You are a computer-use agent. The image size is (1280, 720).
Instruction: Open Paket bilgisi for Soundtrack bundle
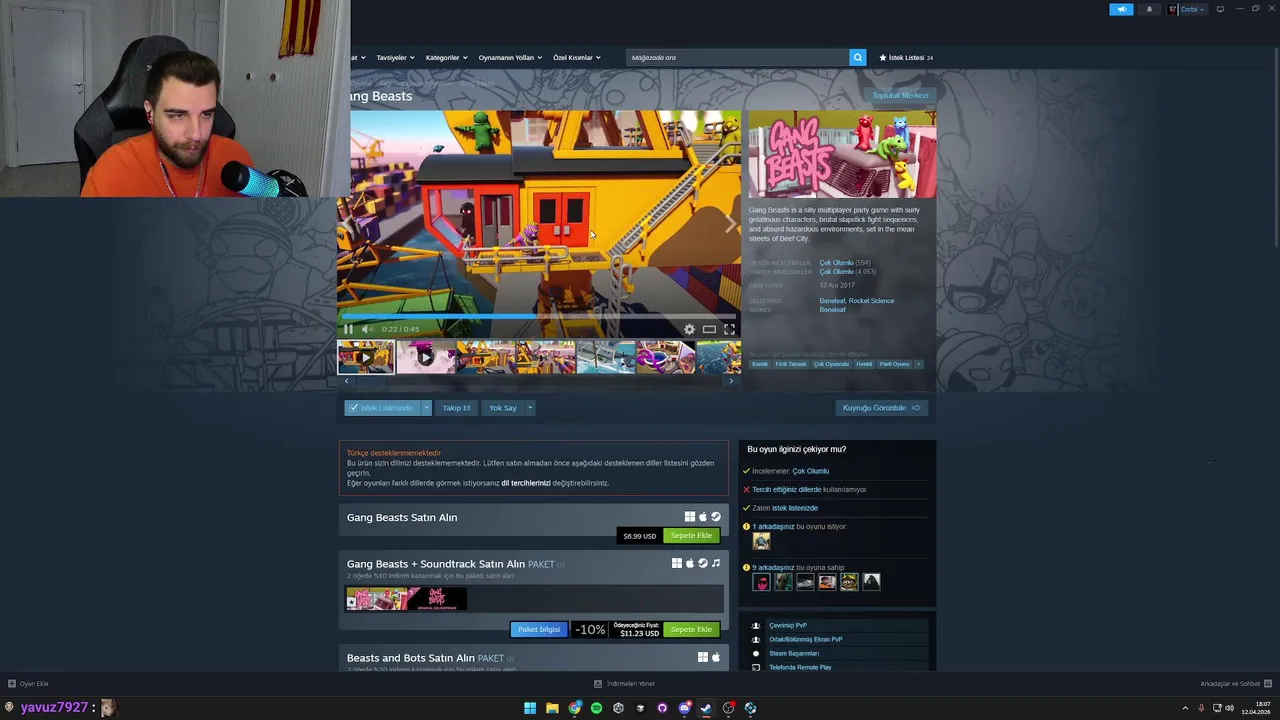click(x=539, y=629)
